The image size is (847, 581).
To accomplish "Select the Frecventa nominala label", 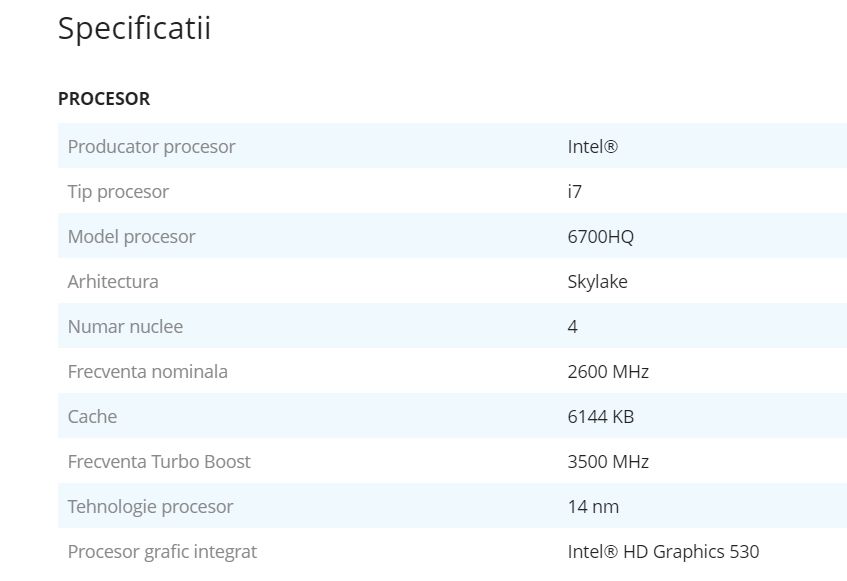I will pyautogui.click(x=147, y=372).
